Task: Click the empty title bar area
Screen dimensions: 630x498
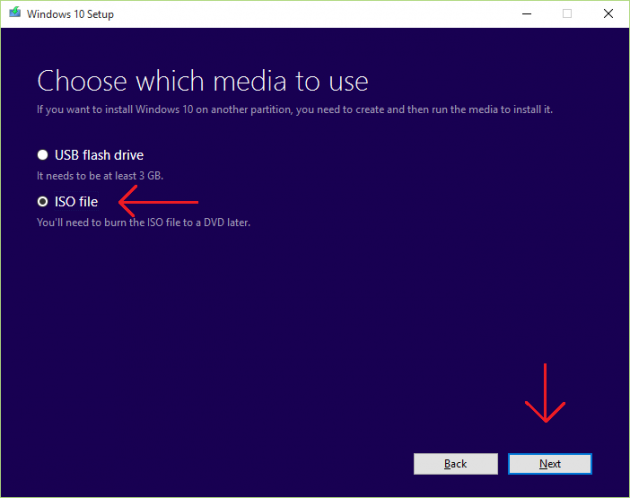Action: [x=300, y=13]
